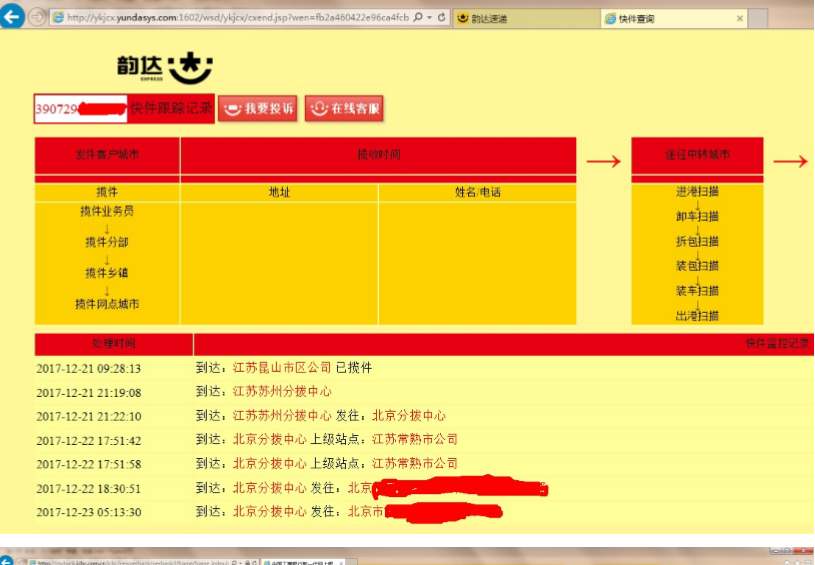The image size is (815, 565).
Task: Click the refresh icon in address bar
Action: [x=442, y=17]
